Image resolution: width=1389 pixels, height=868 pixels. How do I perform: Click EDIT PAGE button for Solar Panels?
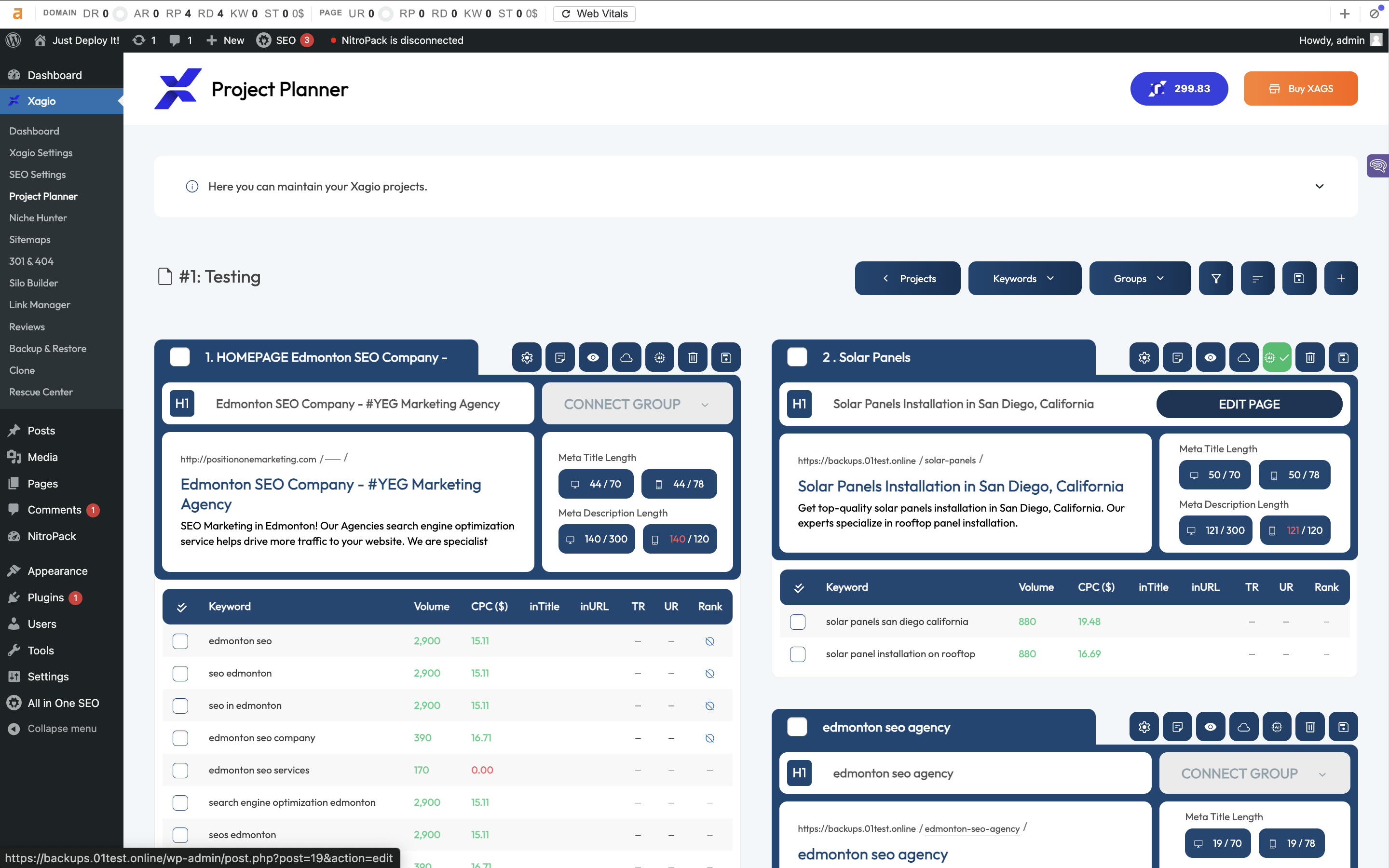(1249, 404)
